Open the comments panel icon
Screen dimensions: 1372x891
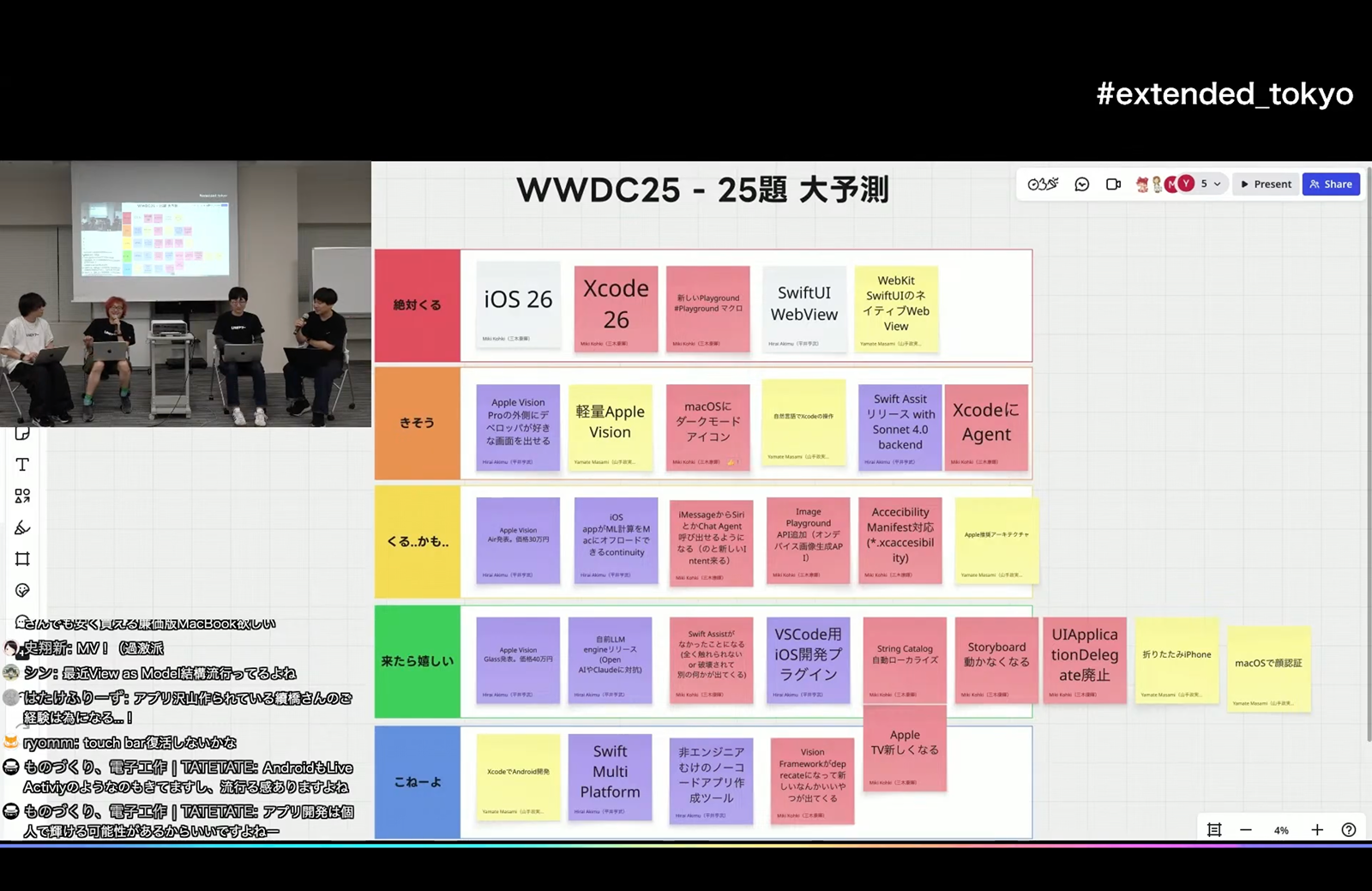1082,184
